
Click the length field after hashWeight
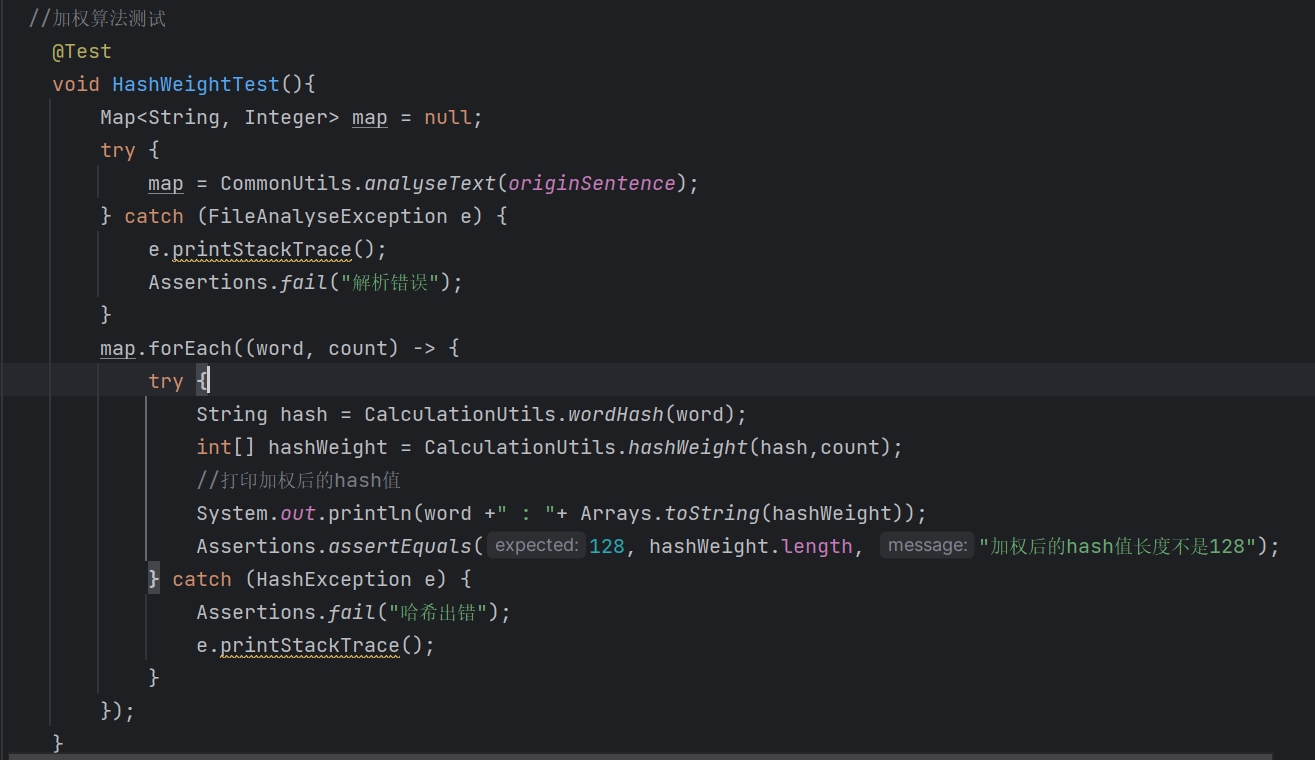pyautogui.click(x=817, y=546)
